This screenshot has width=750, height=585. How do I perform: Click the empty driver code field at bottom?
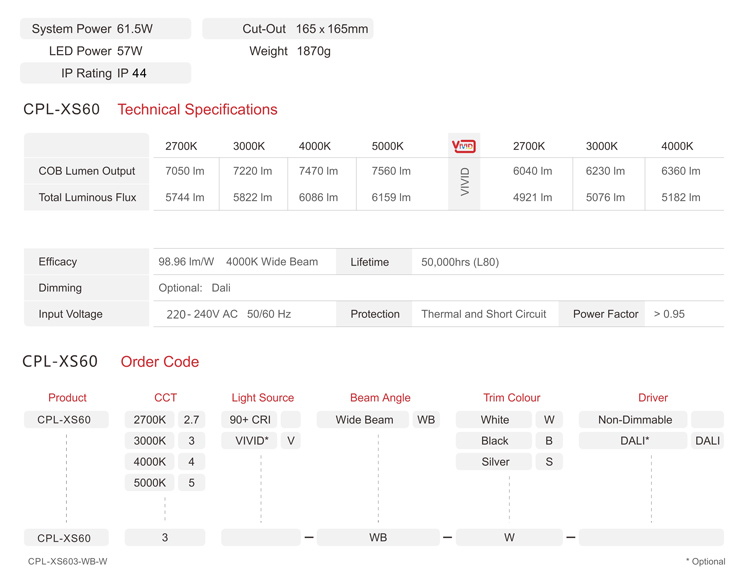click(651, 537)
